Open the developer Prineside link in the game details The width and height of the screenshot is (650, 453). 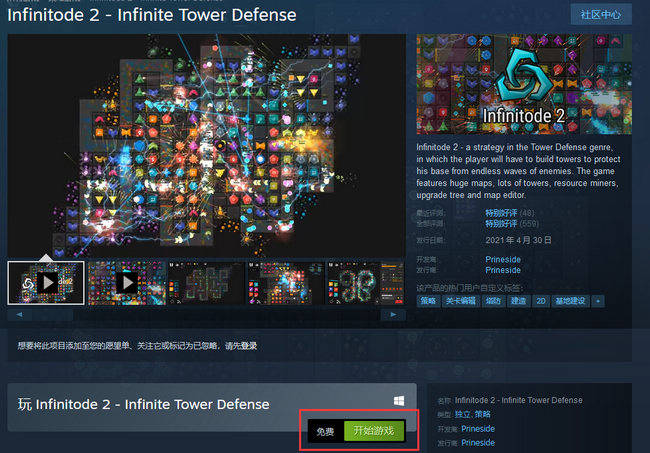[x=503, y=259]
